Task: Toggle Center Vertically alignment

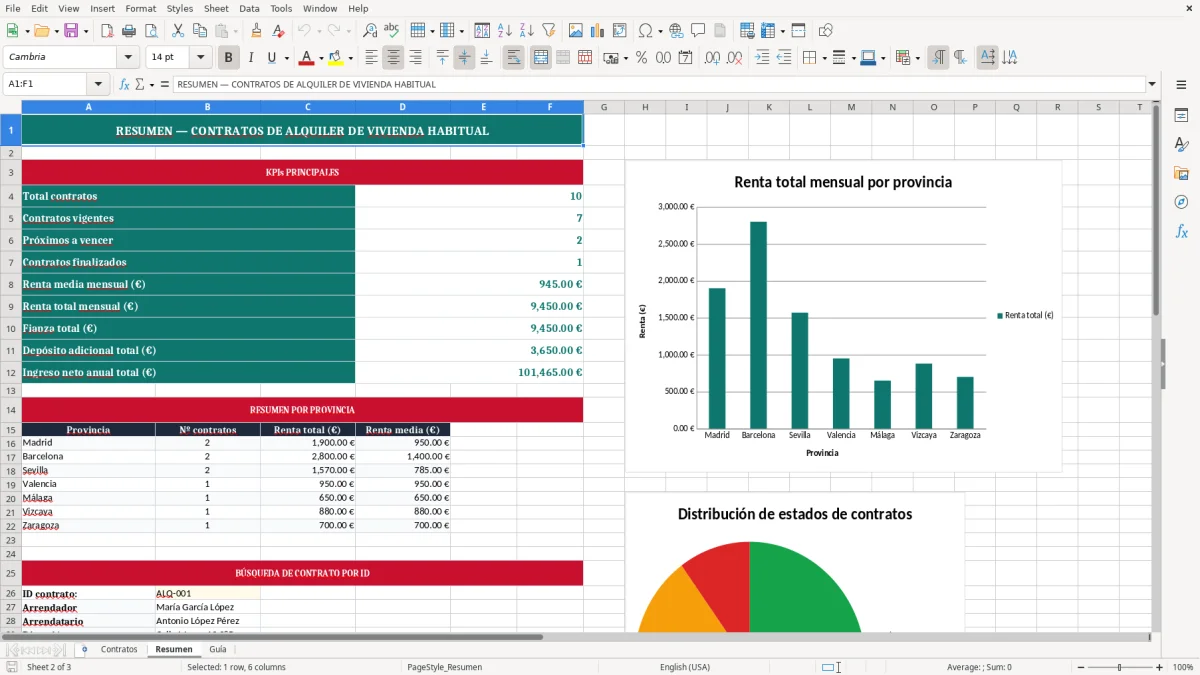Action: click(x=464, y=58)
